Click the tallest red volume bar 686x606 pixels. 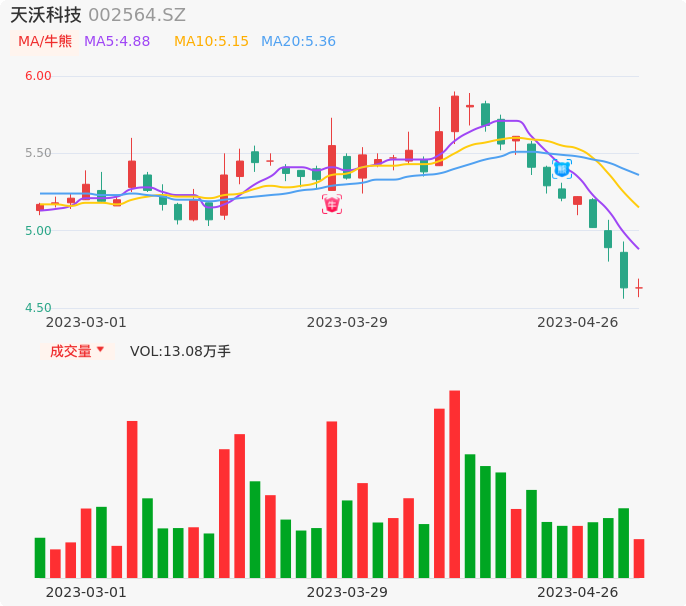tap(455, 484)
